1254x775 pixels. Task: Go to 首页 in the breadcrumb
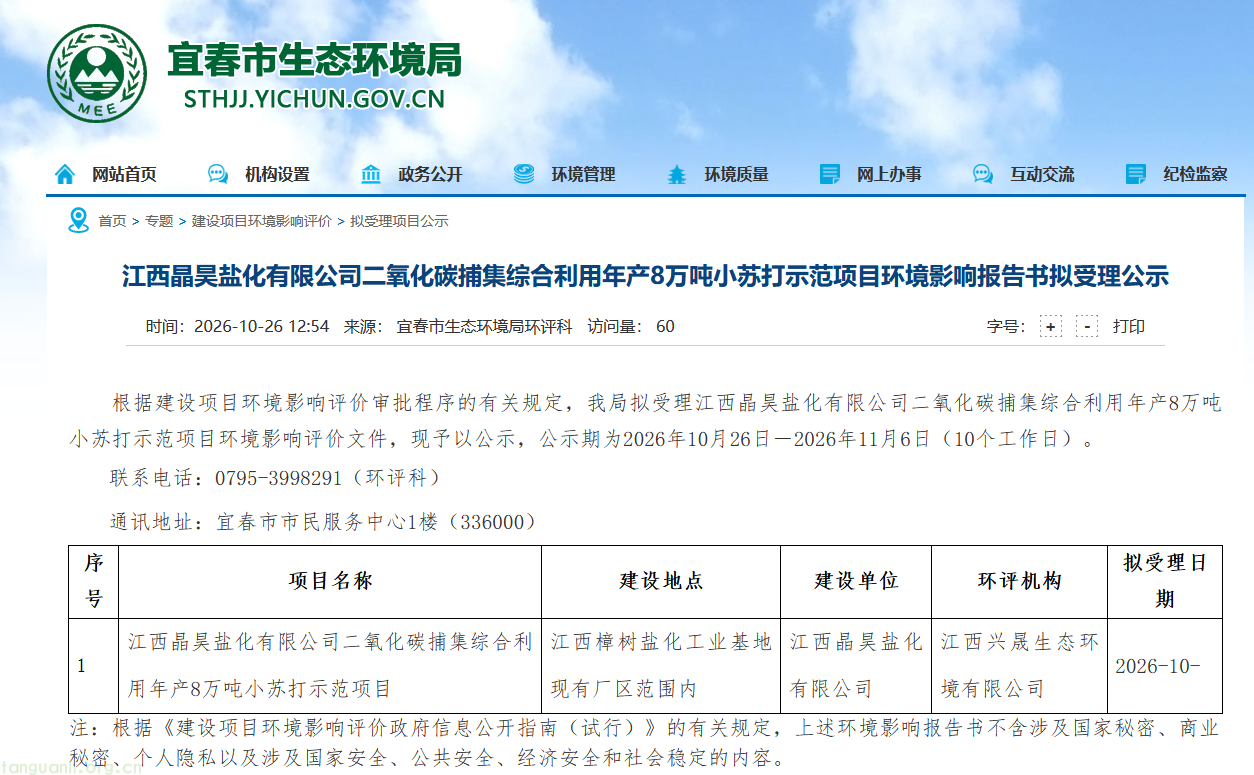(112, 221)
